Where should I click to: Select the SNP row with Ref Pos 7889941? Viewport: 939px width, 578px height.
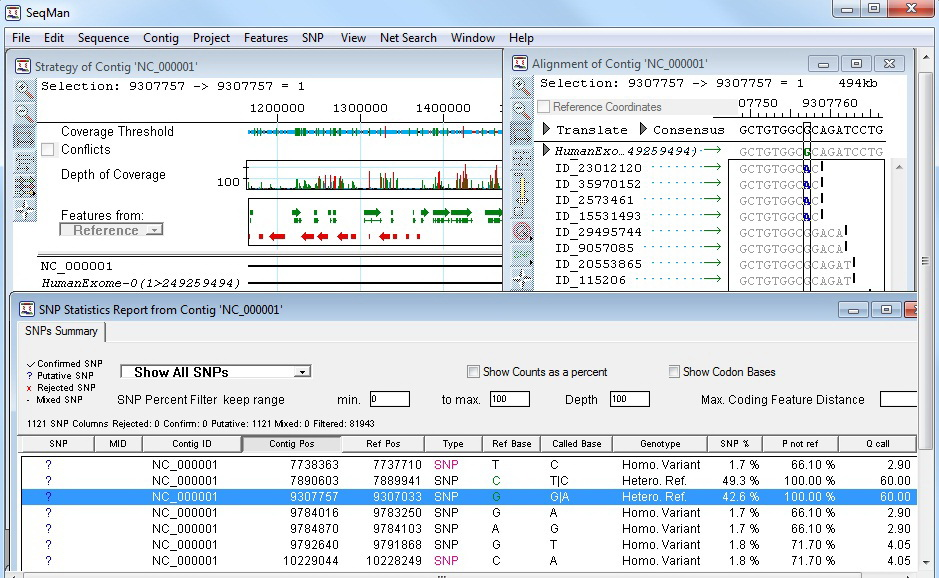pos(469,481)
